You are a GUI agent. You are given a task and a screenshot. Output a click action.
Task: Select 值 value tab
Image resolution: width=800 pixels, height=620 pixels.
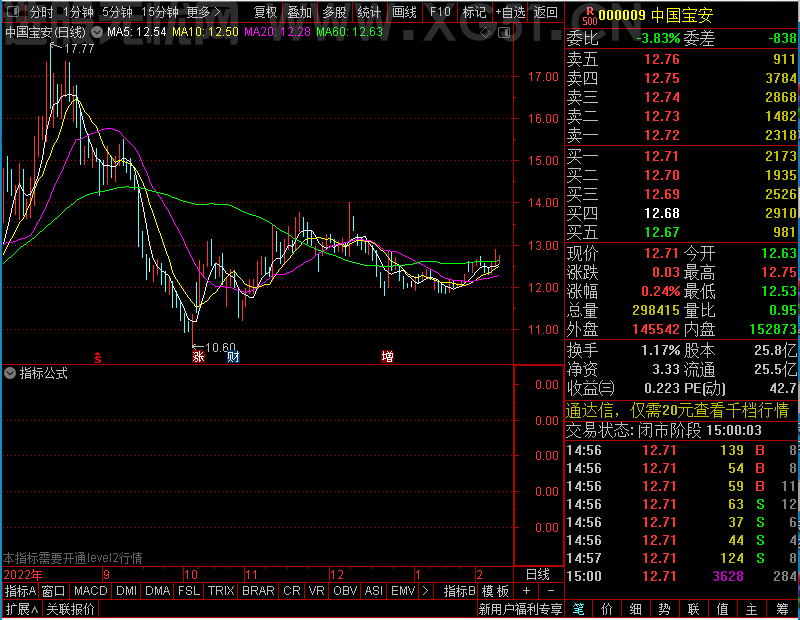(722, 609)
